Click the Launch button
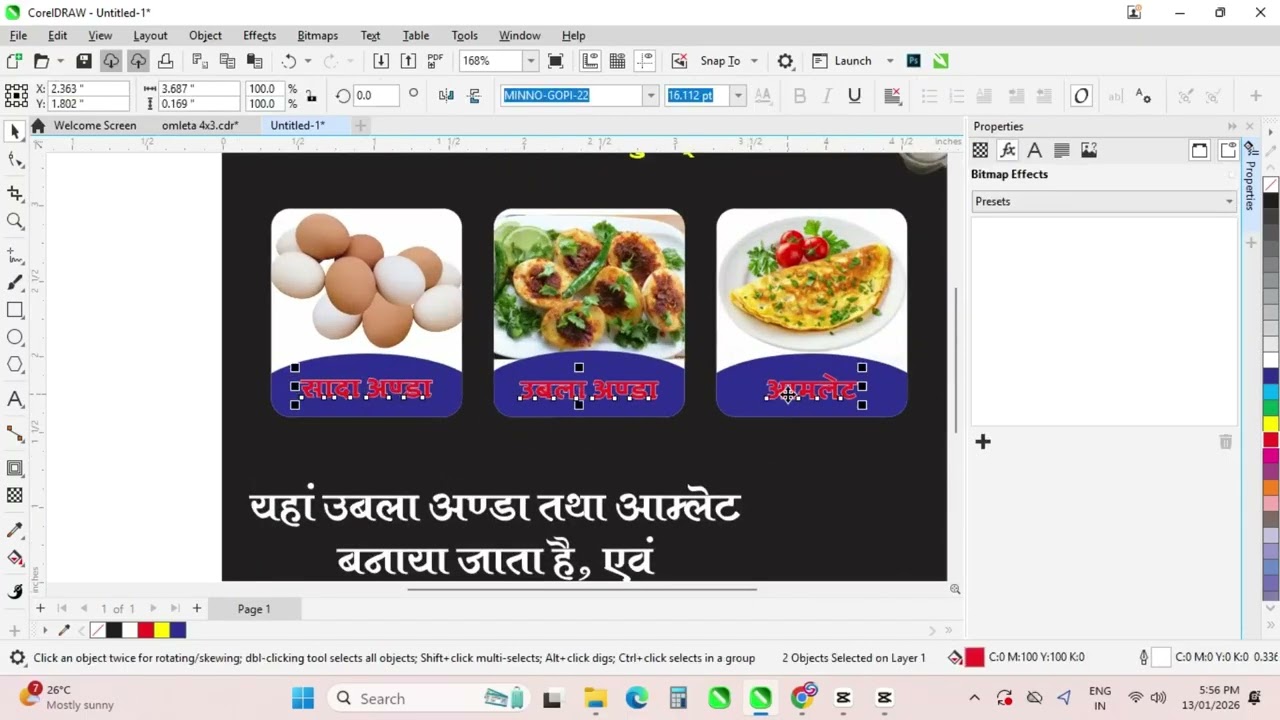 point(842,61)
